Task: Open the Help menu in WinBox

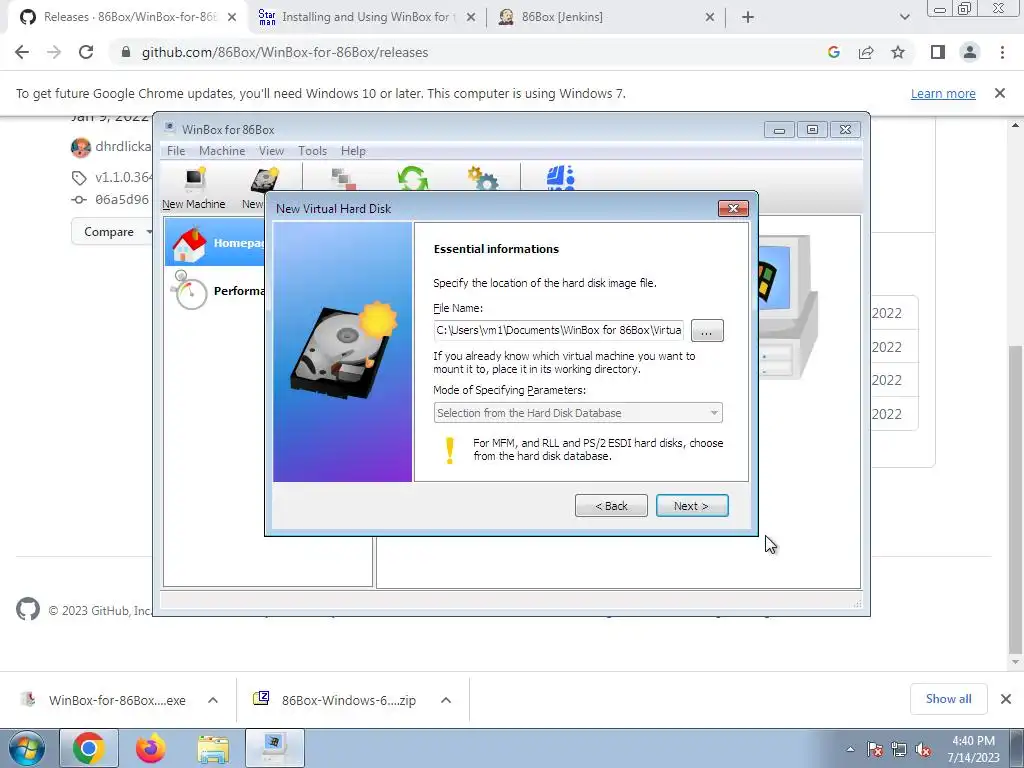Action: tap(353, 151)
